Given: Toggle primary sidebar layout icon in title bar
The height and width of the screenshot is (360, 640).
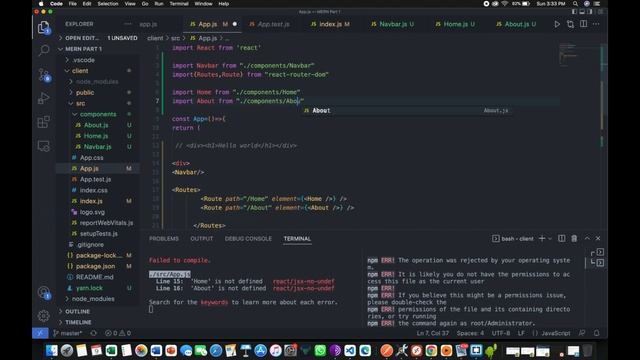Looking at the screenshot, I should [x=574, y=12].
